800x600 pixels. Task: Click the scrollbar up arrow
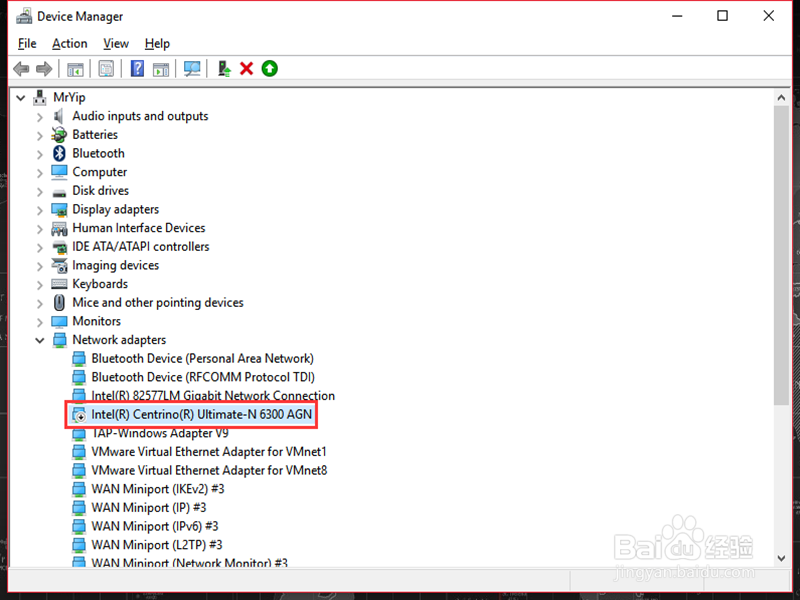[x=781, y=97]
